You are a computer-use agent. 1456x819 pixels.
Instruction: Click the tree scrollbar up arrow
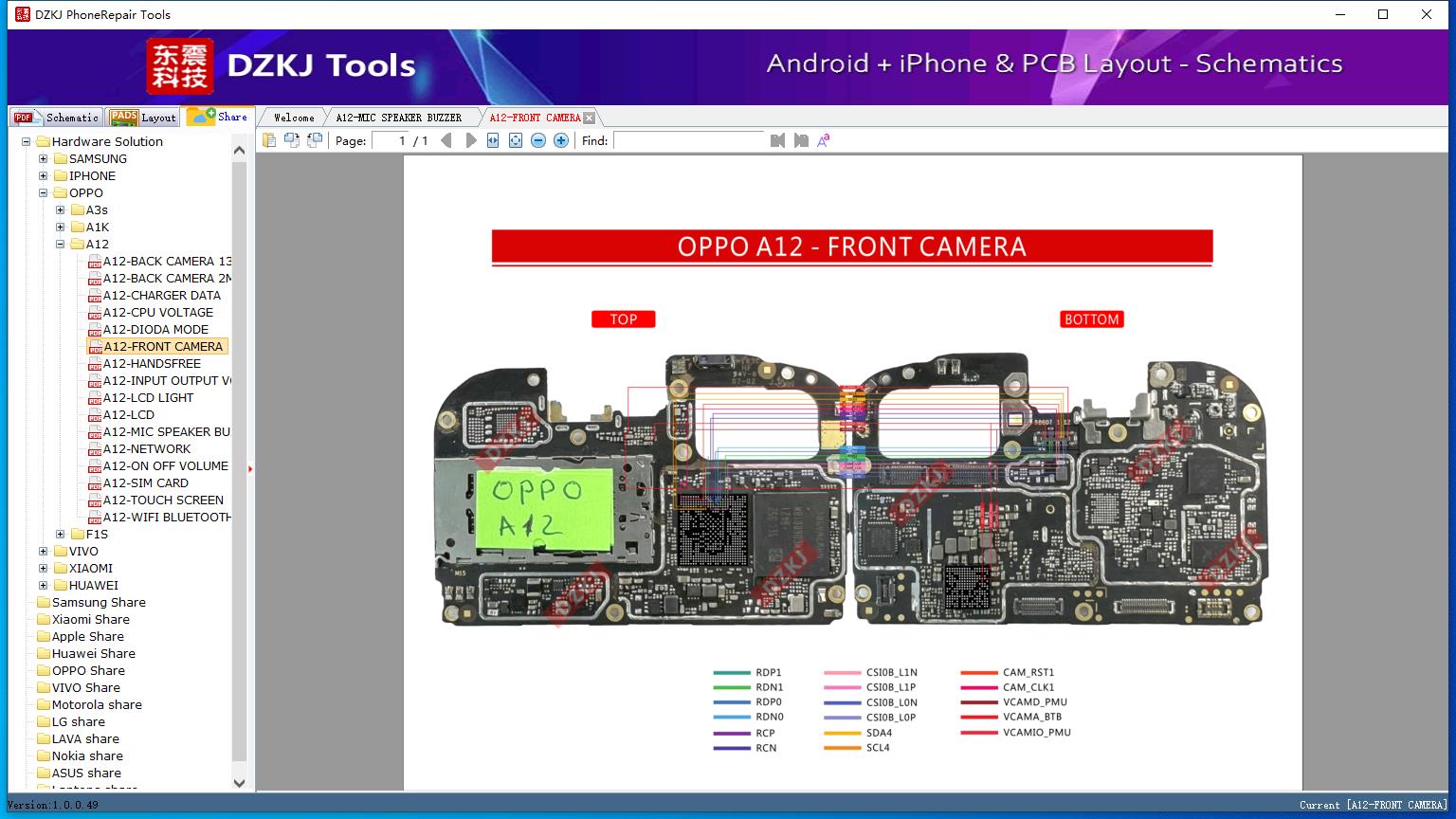(239, 150)
